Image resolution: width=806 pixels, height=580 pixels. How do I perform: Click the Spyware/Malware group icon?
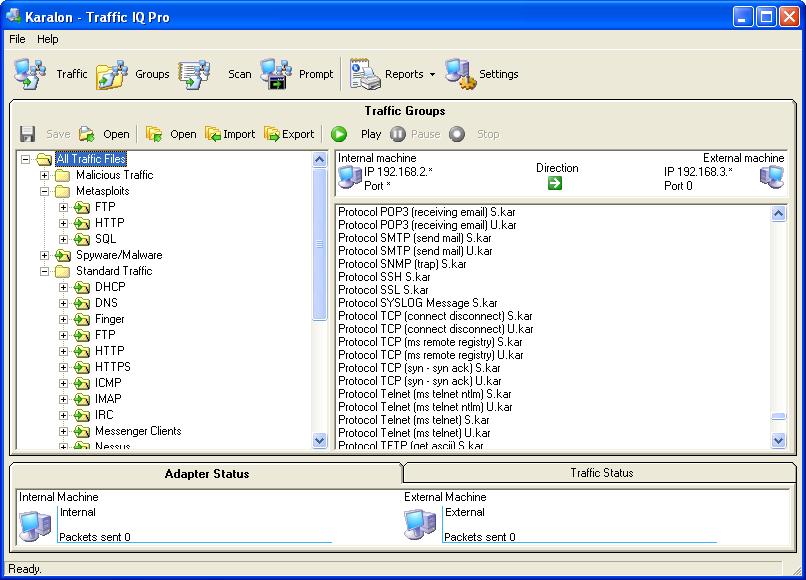(63, 256)
